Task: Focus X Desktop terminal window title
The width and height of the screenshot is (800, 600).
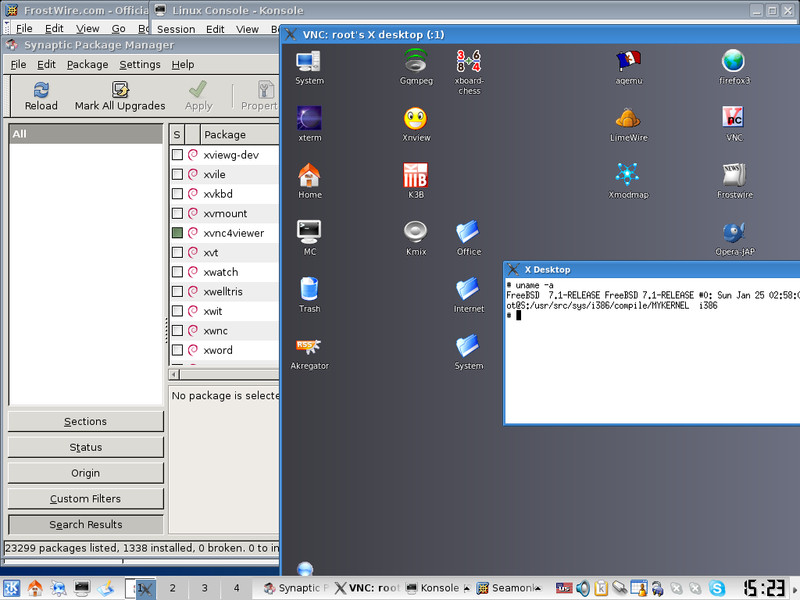Action: point(547,269)
